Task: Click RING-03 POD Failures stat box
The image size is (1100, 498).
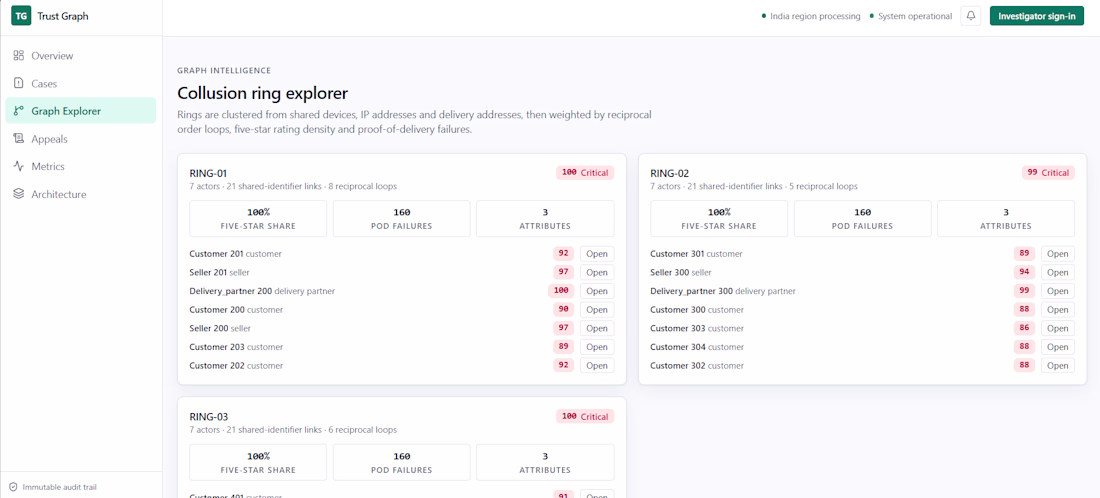Action: [x=401, y=462]
